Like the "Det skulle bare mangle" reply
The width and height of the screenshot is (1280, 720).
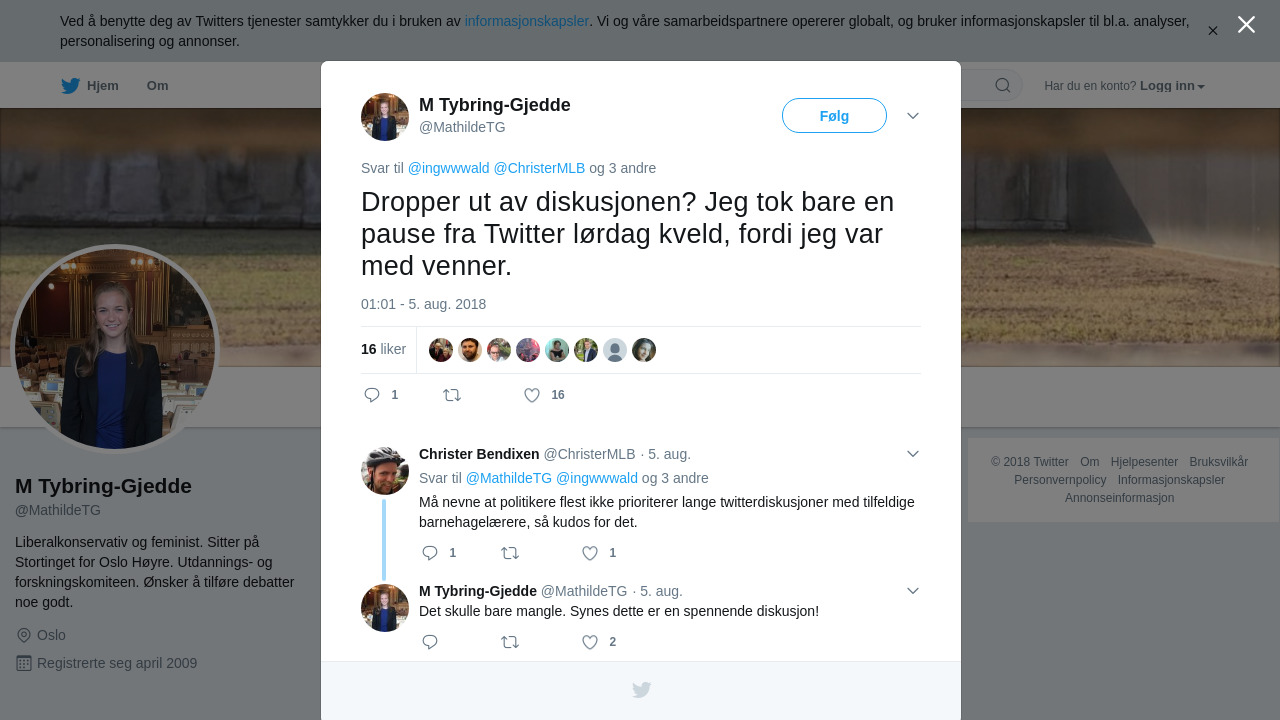[x=590, y=642]
